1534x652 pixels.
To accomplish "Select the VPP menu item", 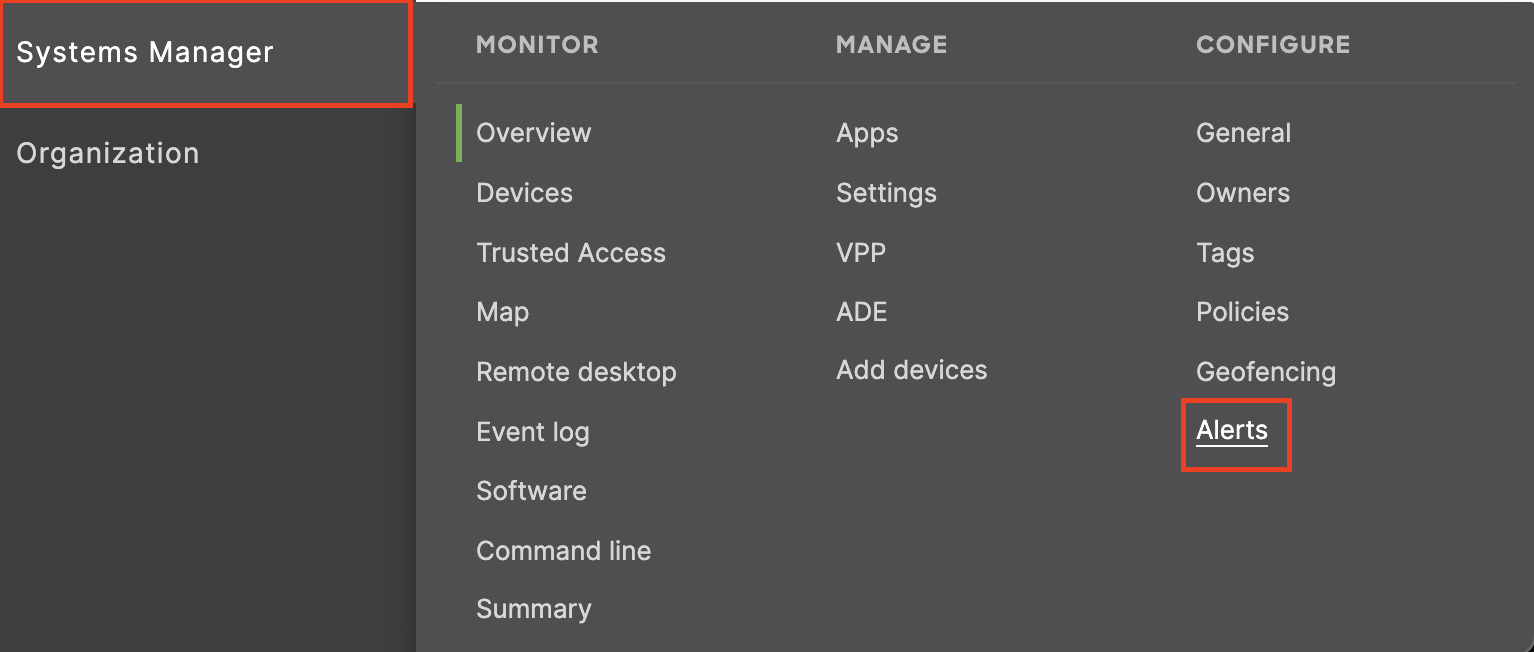I will (861, 253).
